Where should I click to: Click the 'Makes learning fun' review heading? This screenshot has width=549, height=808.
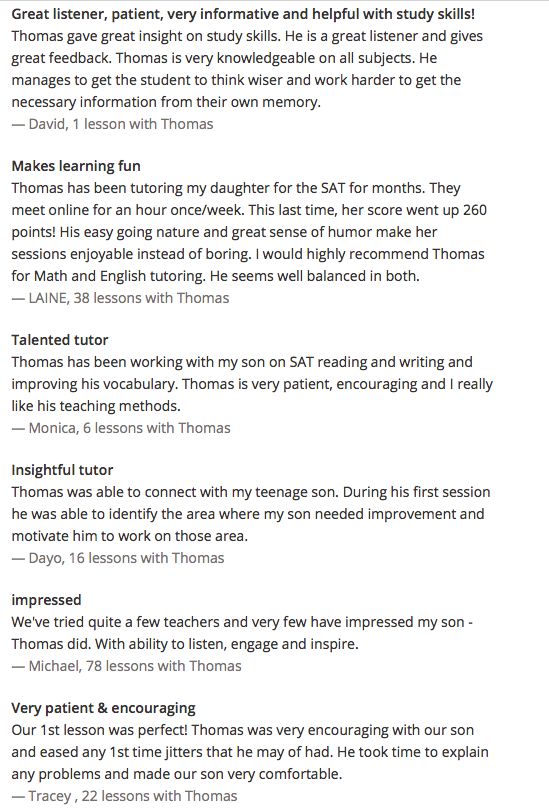point(76,166)
